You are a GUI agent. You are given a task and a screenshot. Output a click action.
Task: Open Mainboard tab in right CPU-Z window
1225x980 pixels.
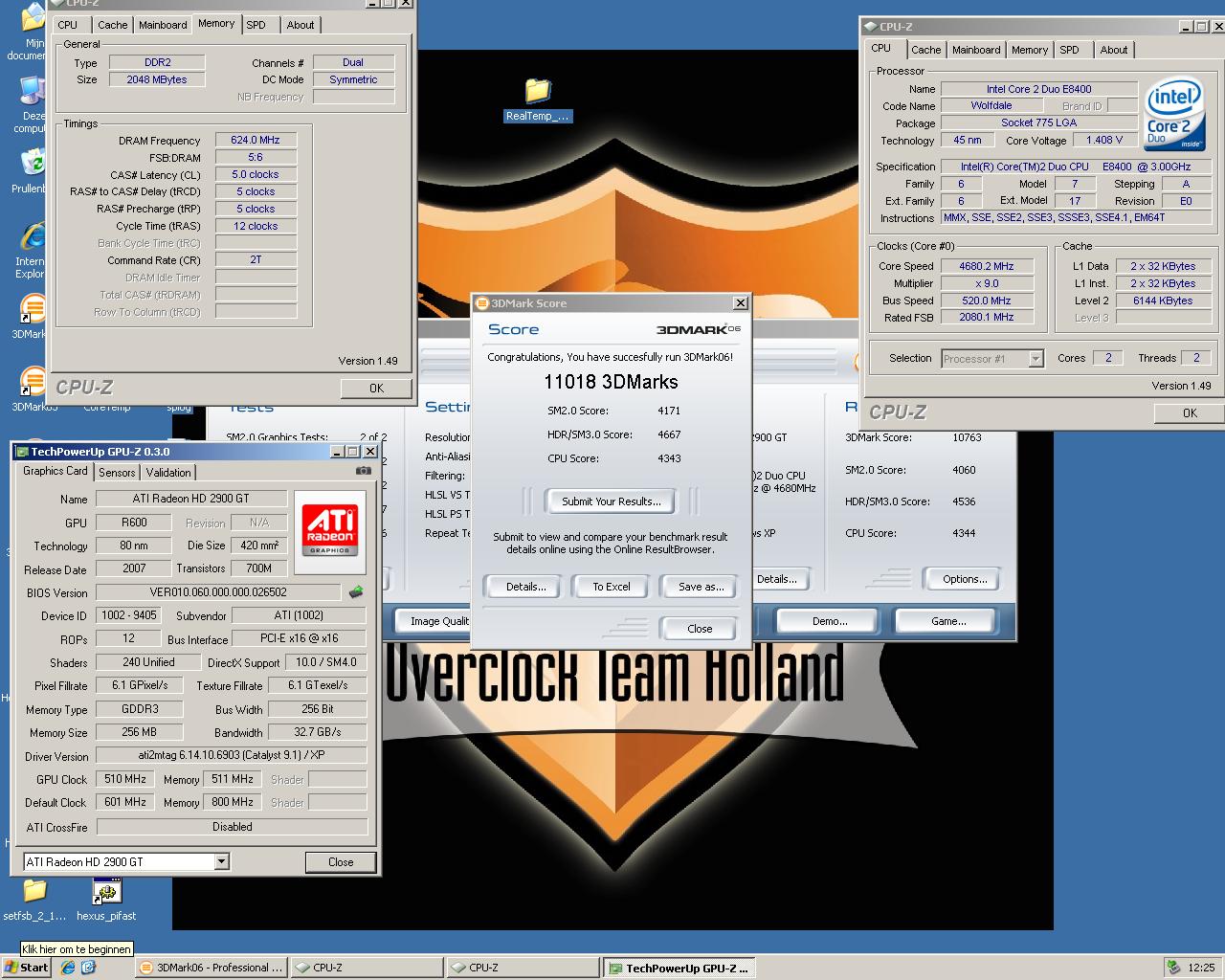point(976,50)
